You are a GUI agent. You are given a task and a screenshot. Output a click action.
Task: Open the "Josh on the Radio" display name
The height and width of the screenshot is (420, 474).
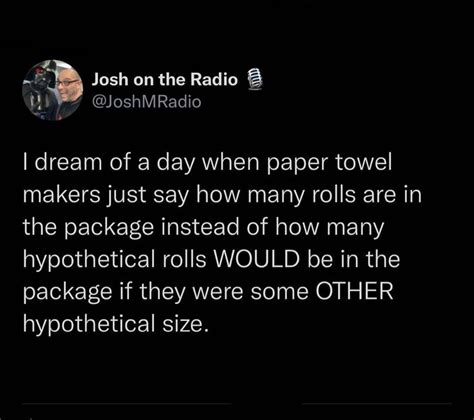coord(165,79)
